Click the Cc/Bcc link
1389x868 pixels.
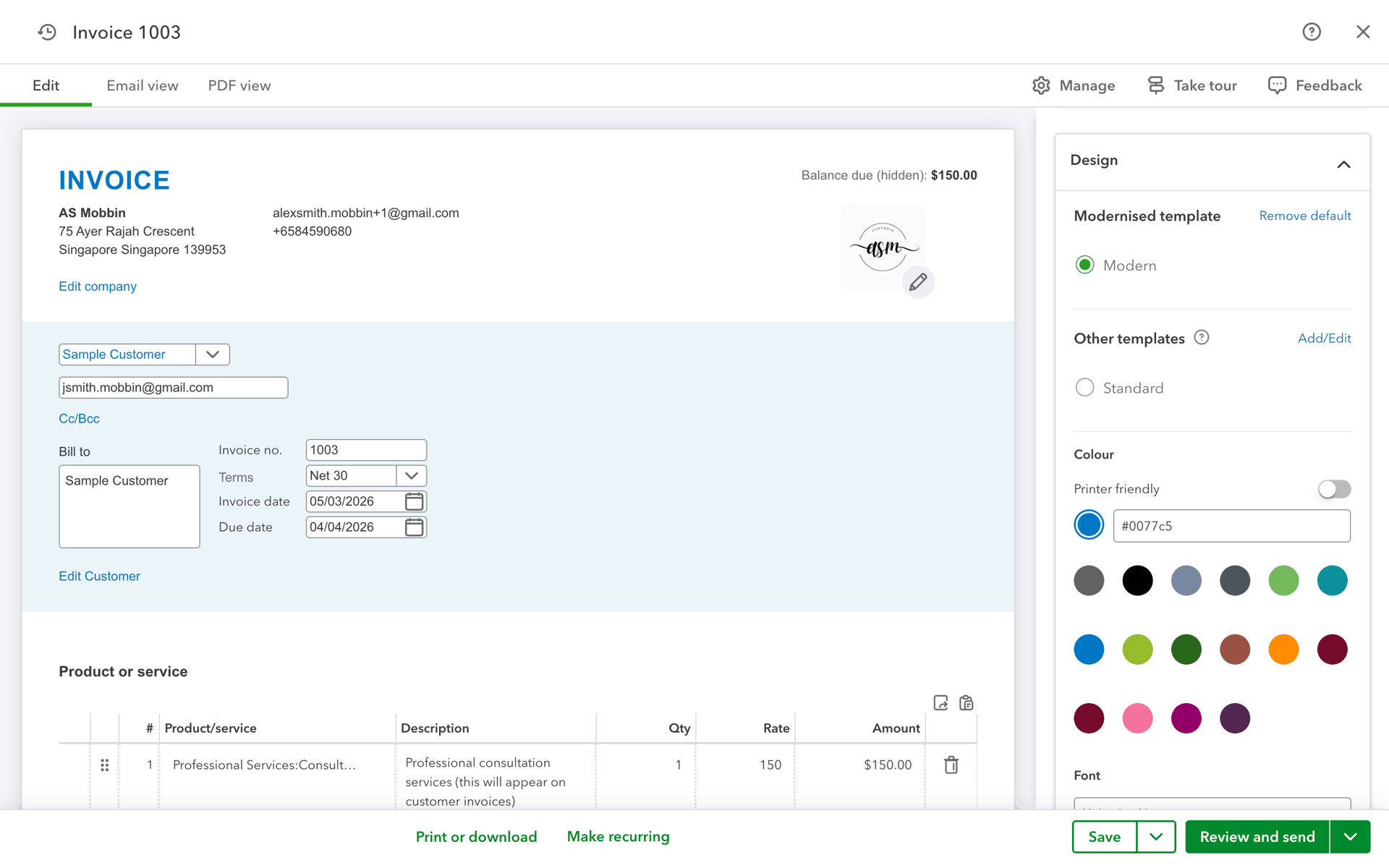(x=79, y=419)
